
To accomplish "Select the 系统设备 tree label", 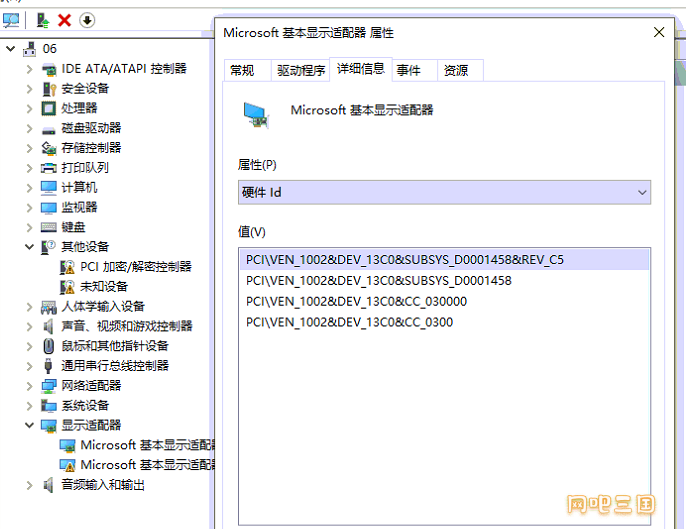I will (85, 406).
